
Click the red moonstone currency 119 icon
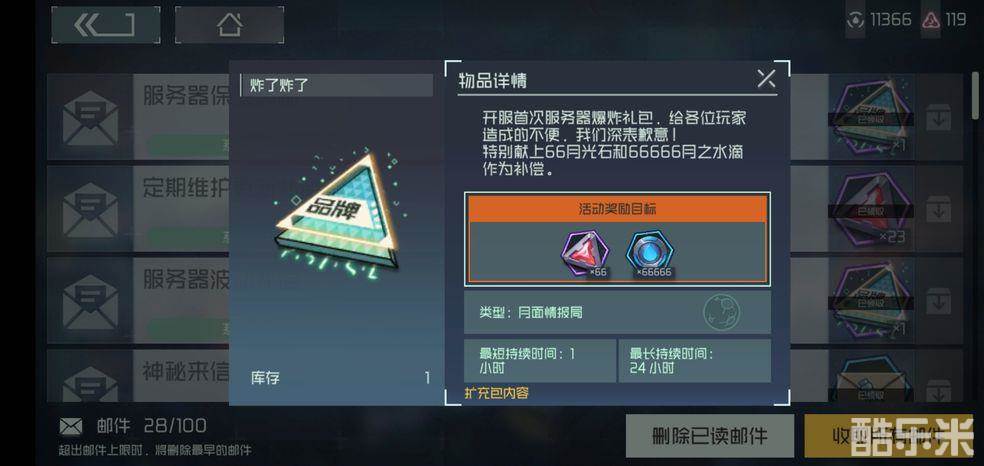coord(932,20)
